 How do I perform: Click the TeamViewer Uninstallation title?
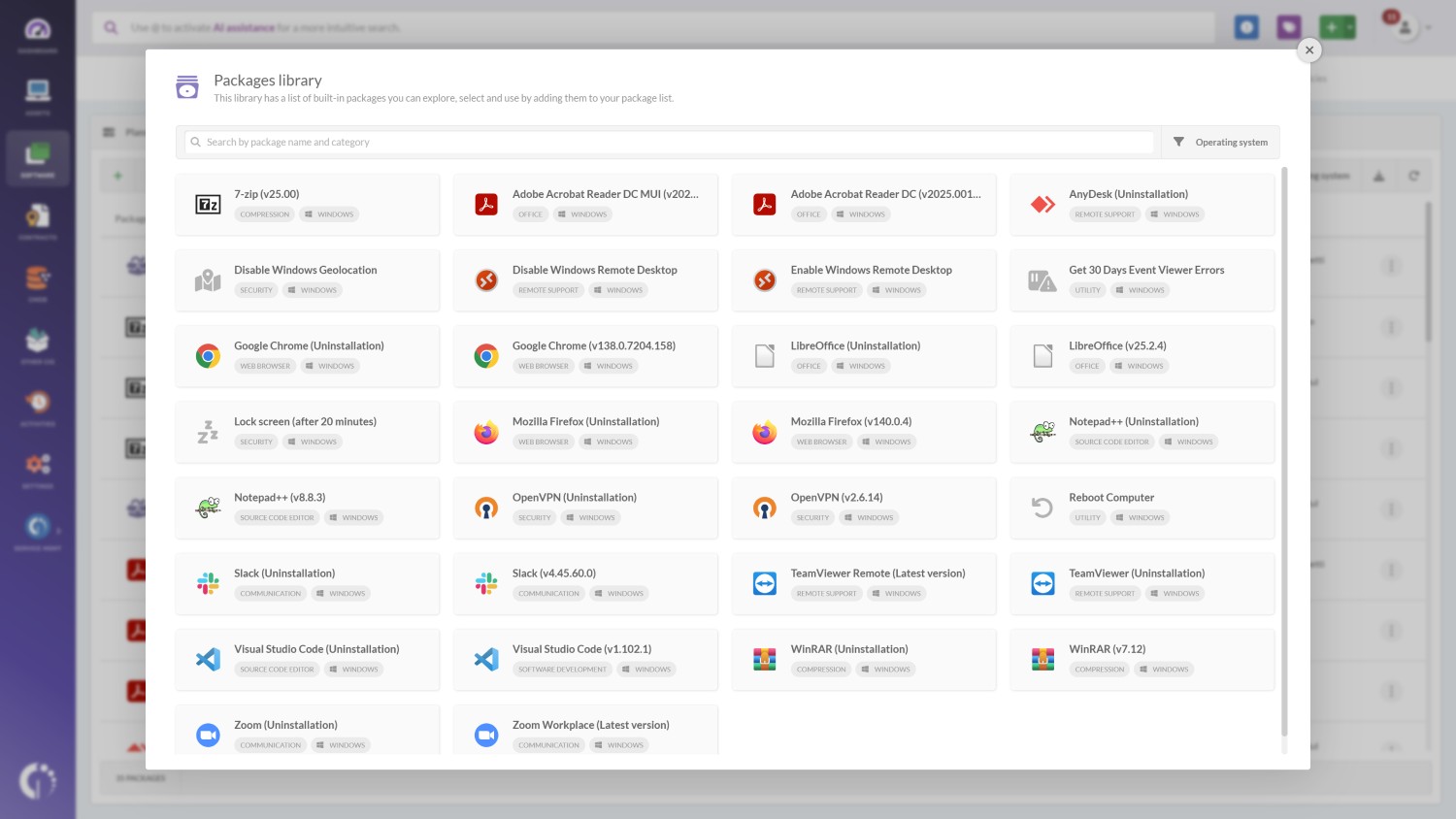[1137, 573]
